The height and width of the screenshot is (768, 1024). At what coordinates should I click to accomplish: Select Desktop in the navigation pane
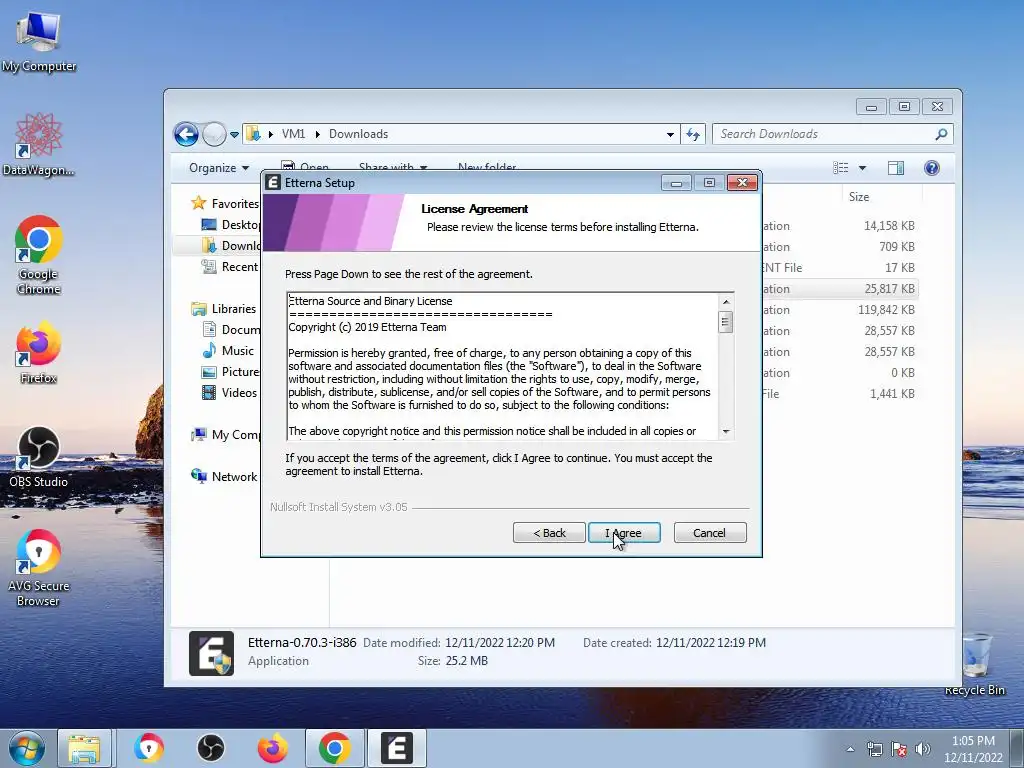tap(231, 225)
